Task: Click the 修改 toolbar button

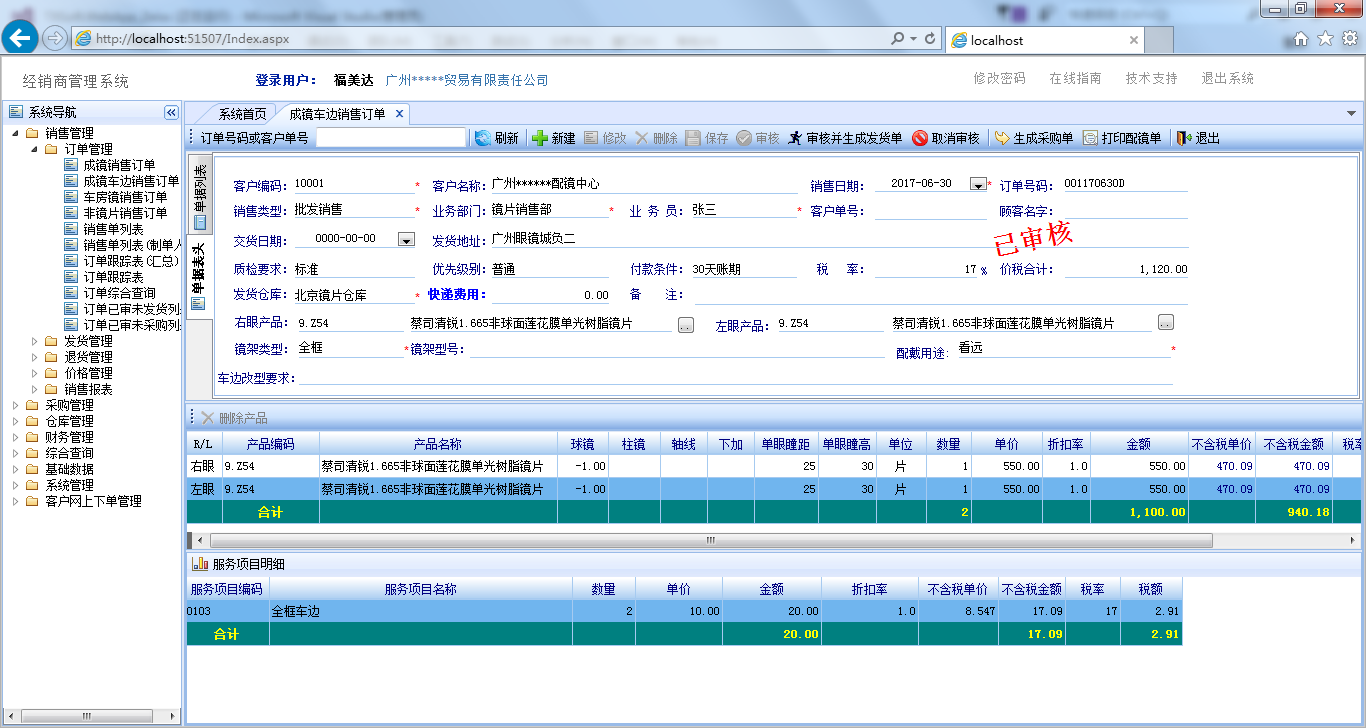Action: pyautogui.click(x=605, y=138)
